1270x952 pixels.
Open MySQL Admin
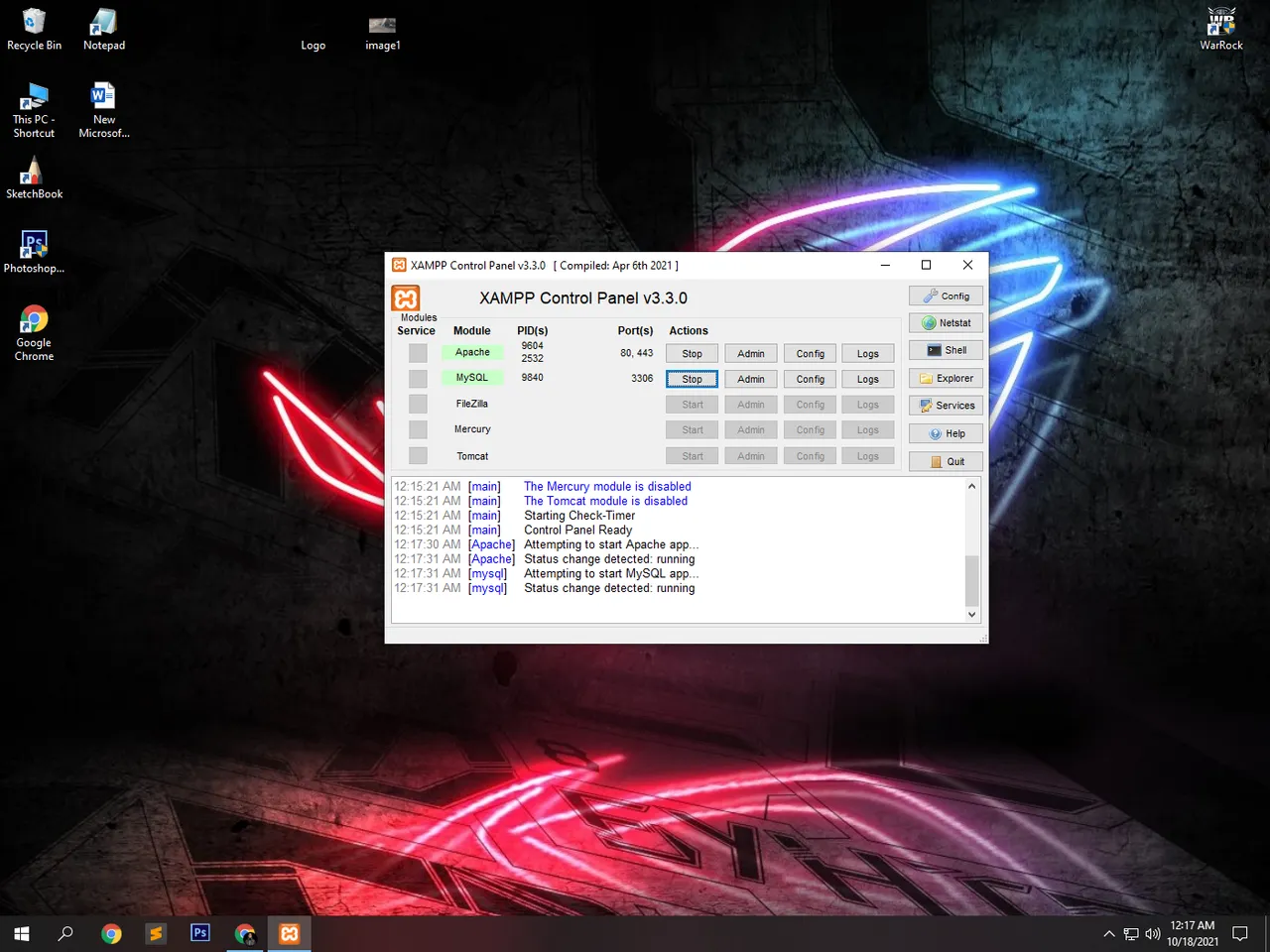[x=751, y=379]
